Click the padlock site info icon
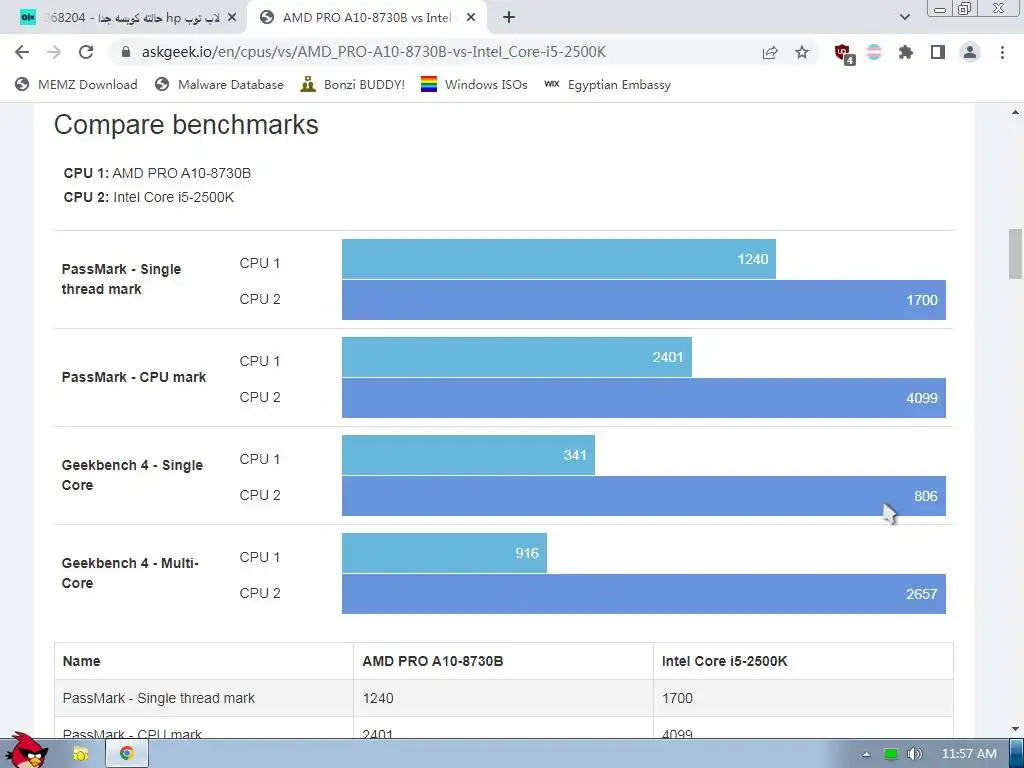The height and width of the screenshot is (768, 1024). (x=126, y=52)
